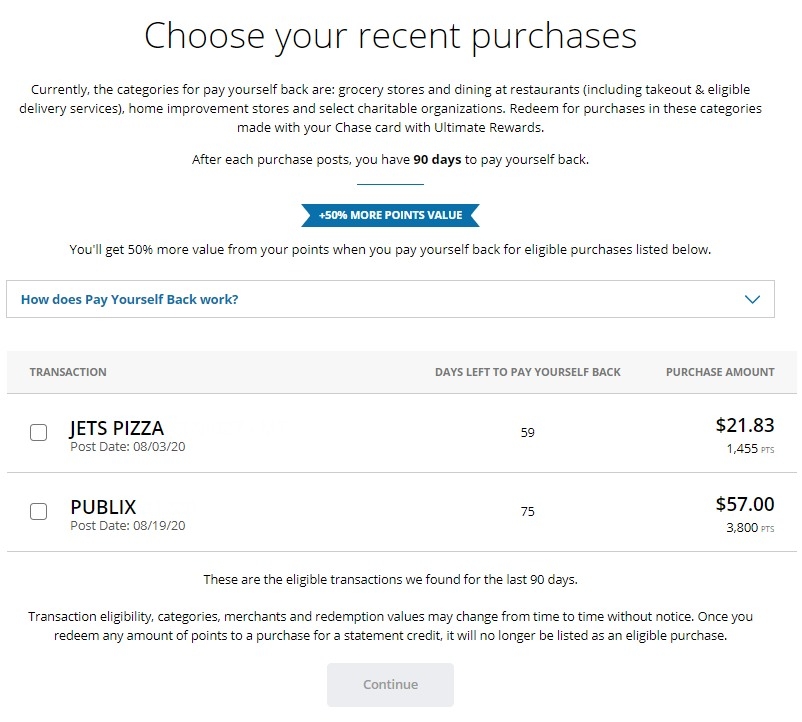Click the 59 days left value
Screen dimensions: 802x722
pyautogui.click(x=528, y=433)
